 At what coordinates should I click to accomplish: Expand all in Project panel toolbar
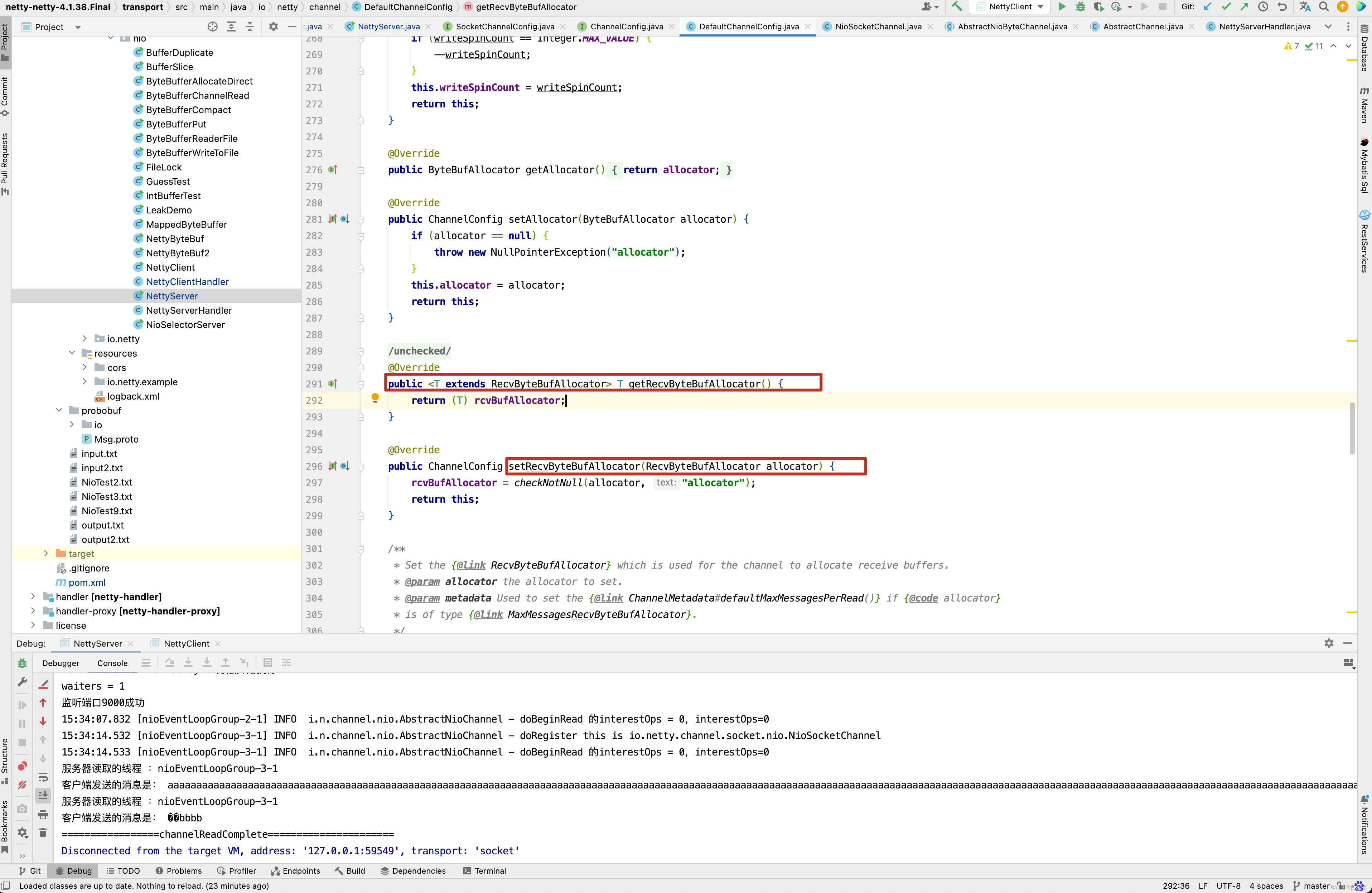point(231,26)
